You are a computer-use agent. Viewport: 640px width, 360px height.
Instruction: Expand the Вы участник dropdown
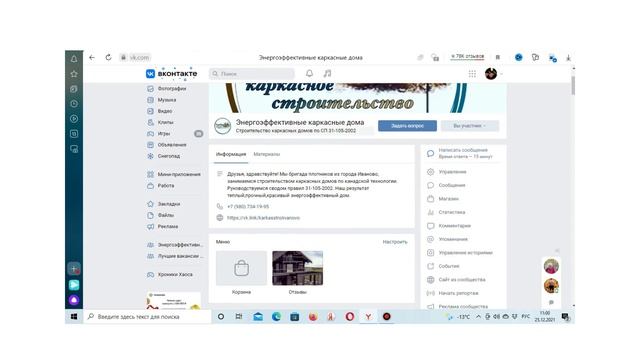[x=470, y=126]
